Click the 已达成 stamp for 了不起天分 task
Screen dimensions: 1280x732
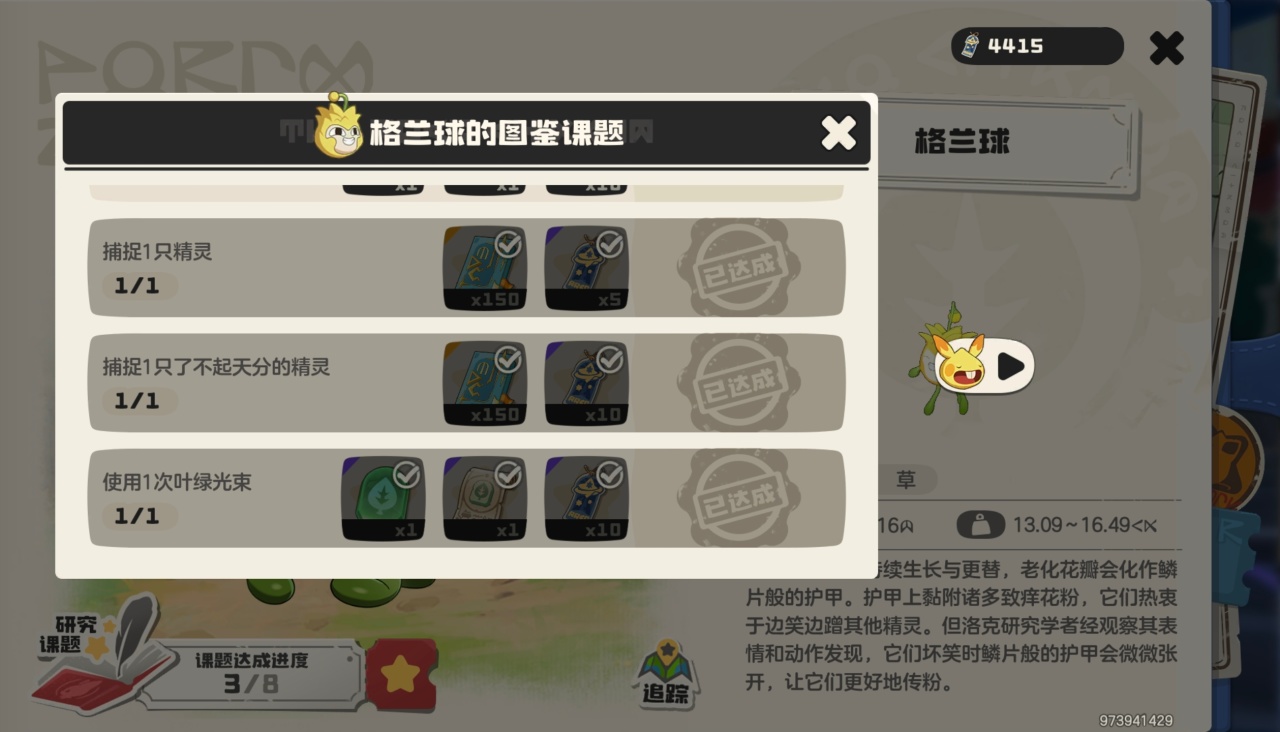click(738, 383)
